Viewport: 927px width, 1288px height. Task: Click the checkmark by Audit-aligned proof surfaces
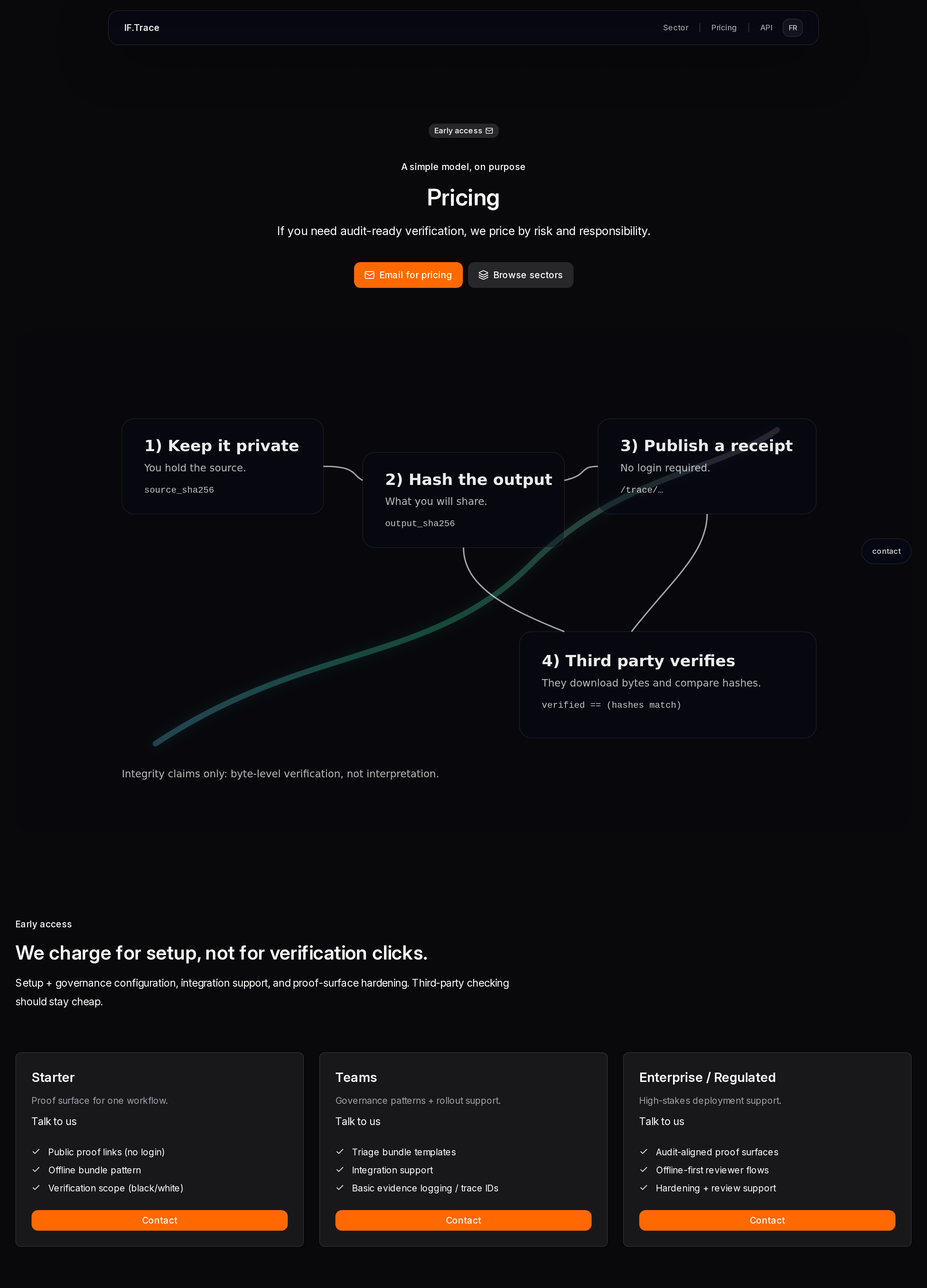click(x=644, y=1152)
